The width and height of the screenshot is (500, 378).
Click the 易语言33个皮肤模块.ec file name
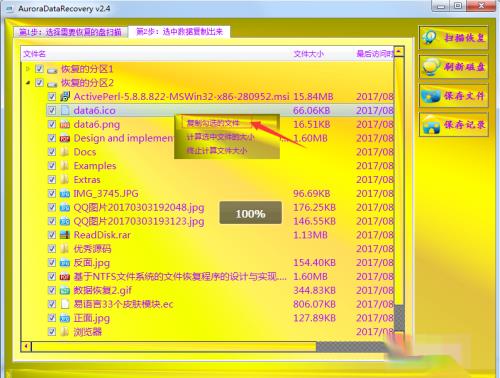123,304
